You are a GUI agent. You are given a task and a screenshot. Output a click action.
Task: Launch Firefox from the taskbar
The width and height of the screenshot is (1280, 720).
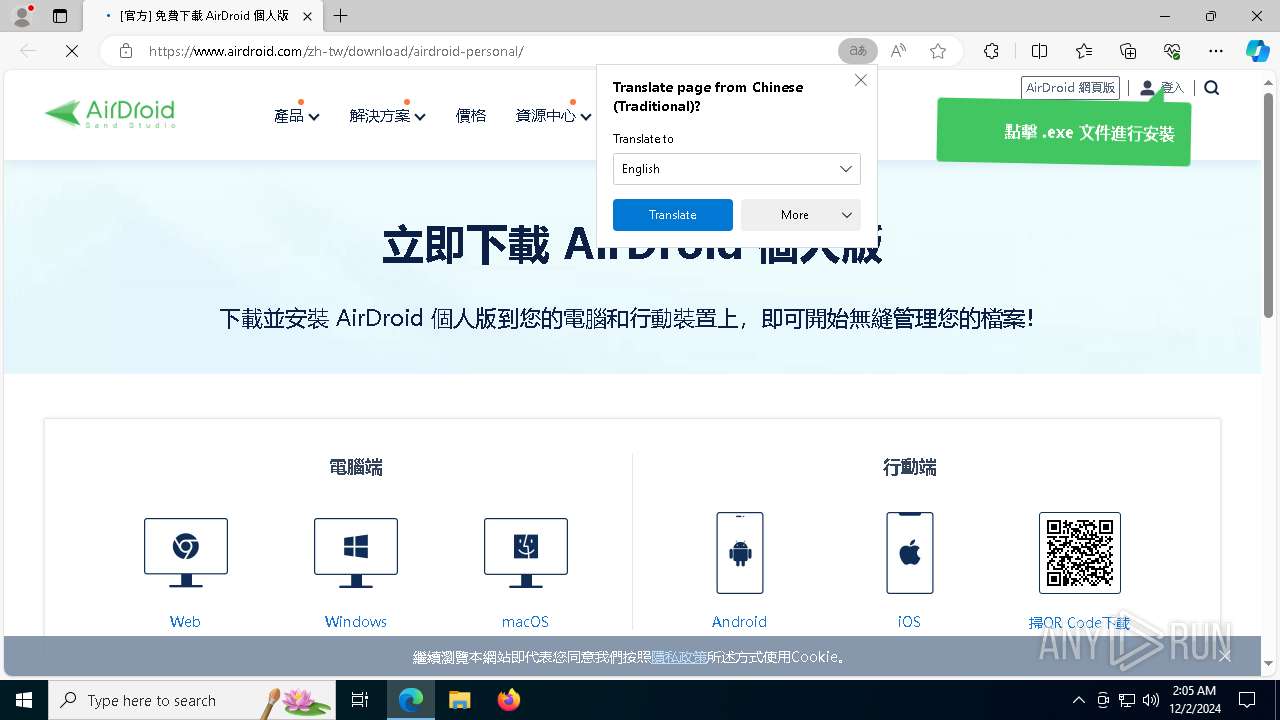tap(509, 700)
